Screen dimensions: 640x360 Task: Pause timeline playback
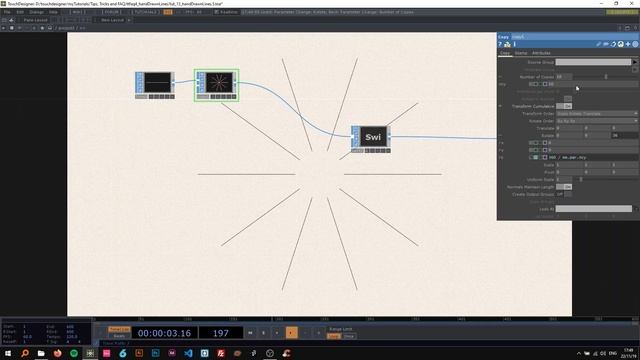tap(263, 333)
